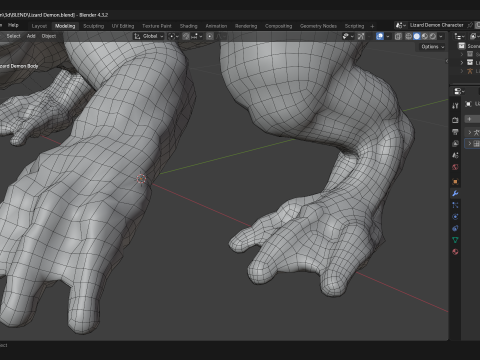Expand the first greyed collection in outliner
Viewport: 480px width, 360px height.
462,54
